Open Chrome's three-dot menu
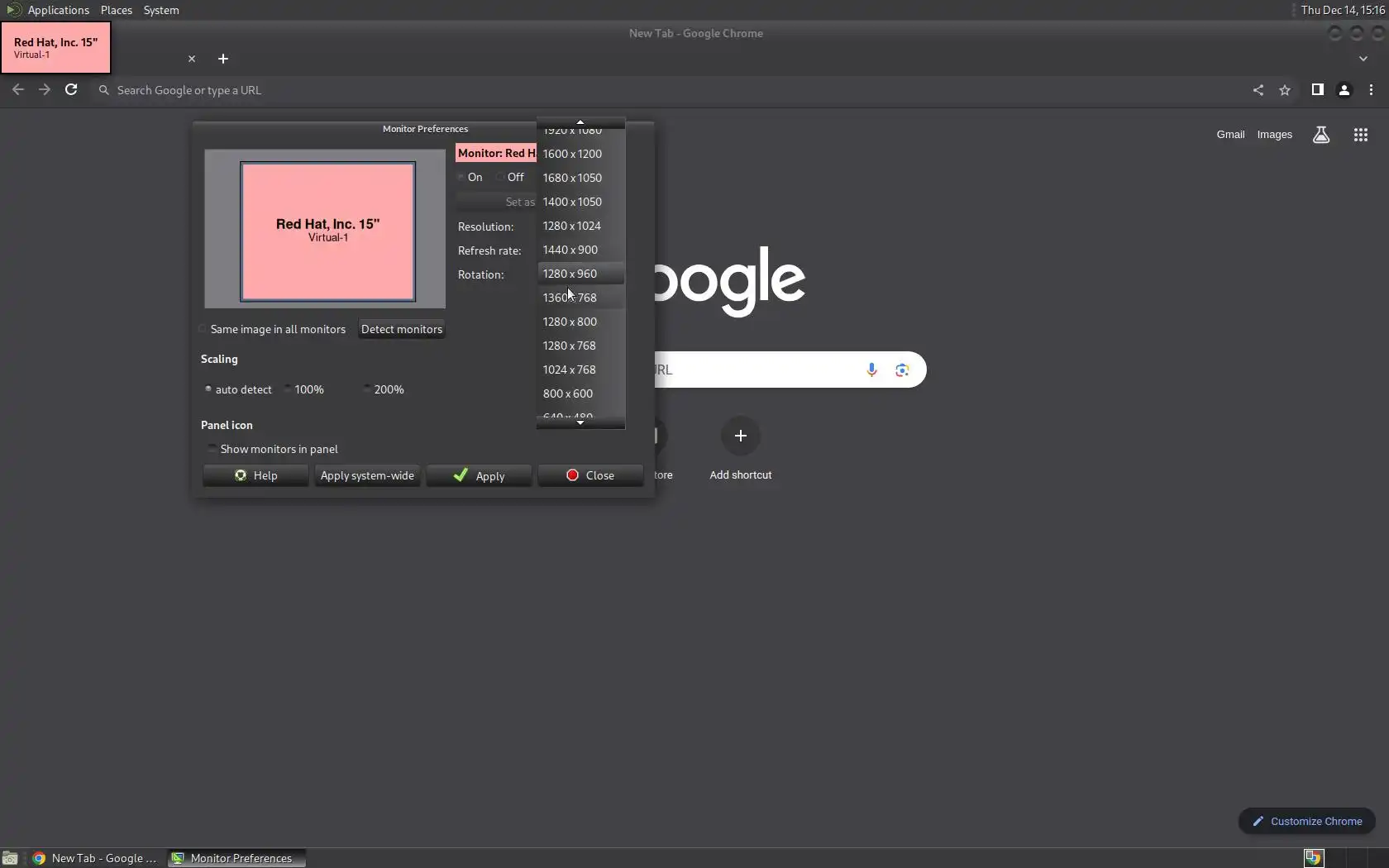 [1371, 90]
